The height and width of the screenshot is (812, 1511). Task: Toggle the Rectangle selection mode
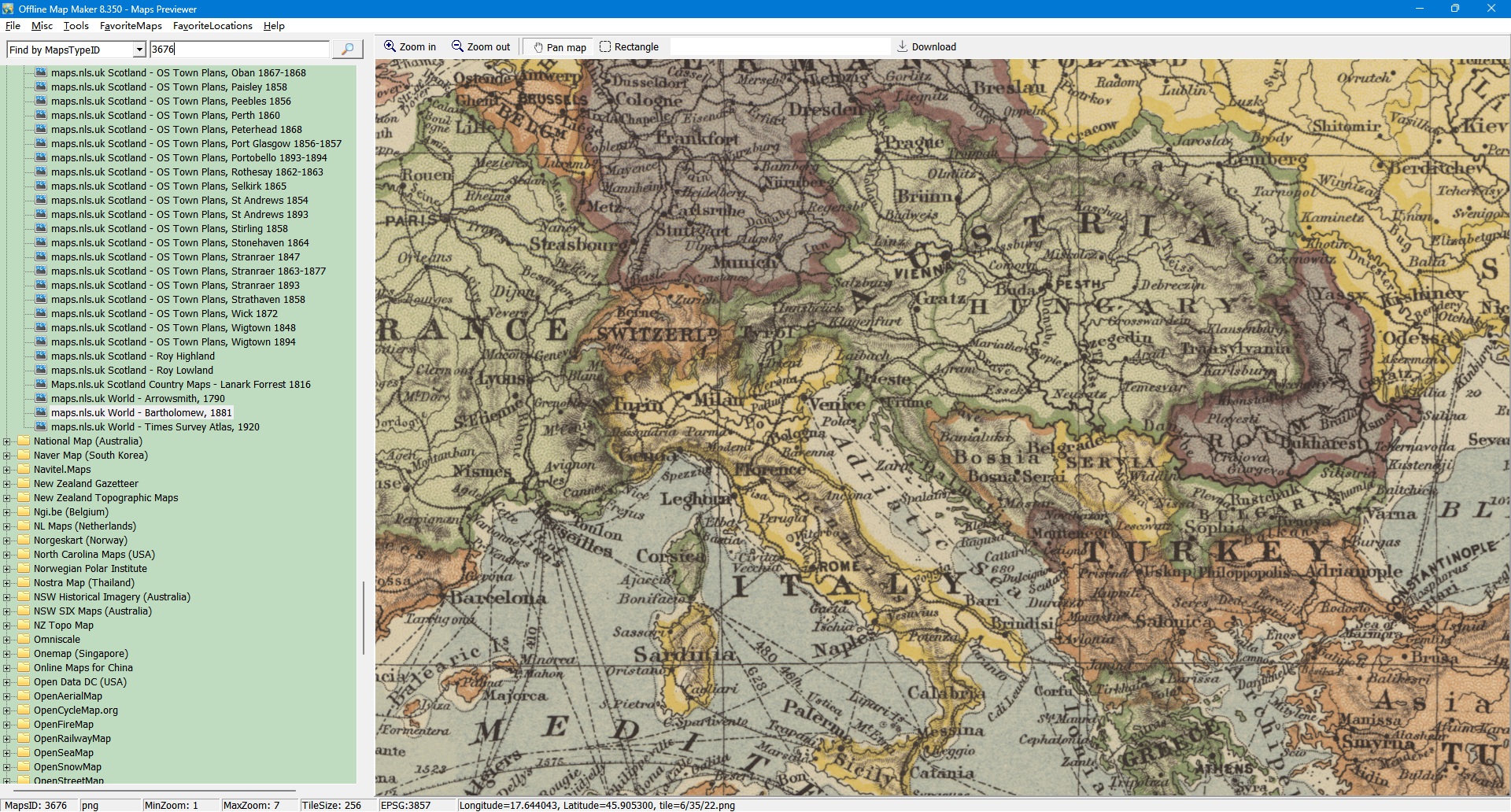click(629, 47)
